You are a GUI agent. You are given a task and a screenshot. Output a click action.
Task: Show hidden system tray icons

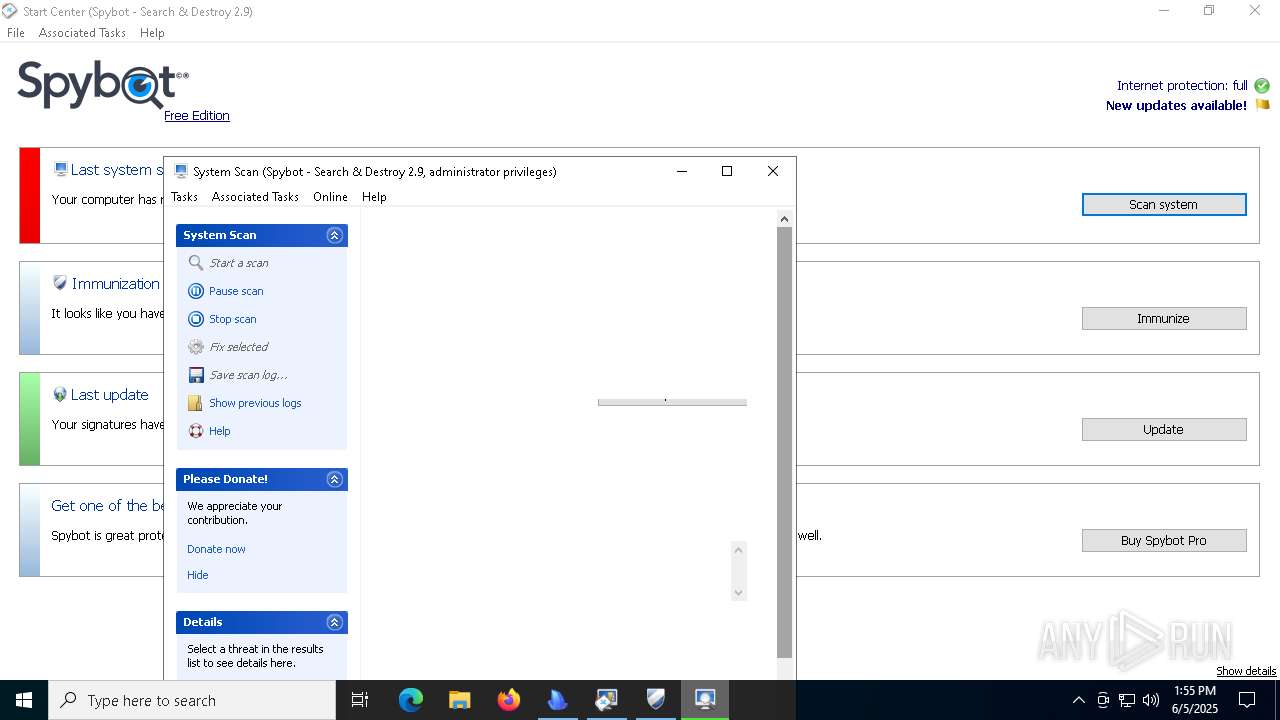[1078, 700]
